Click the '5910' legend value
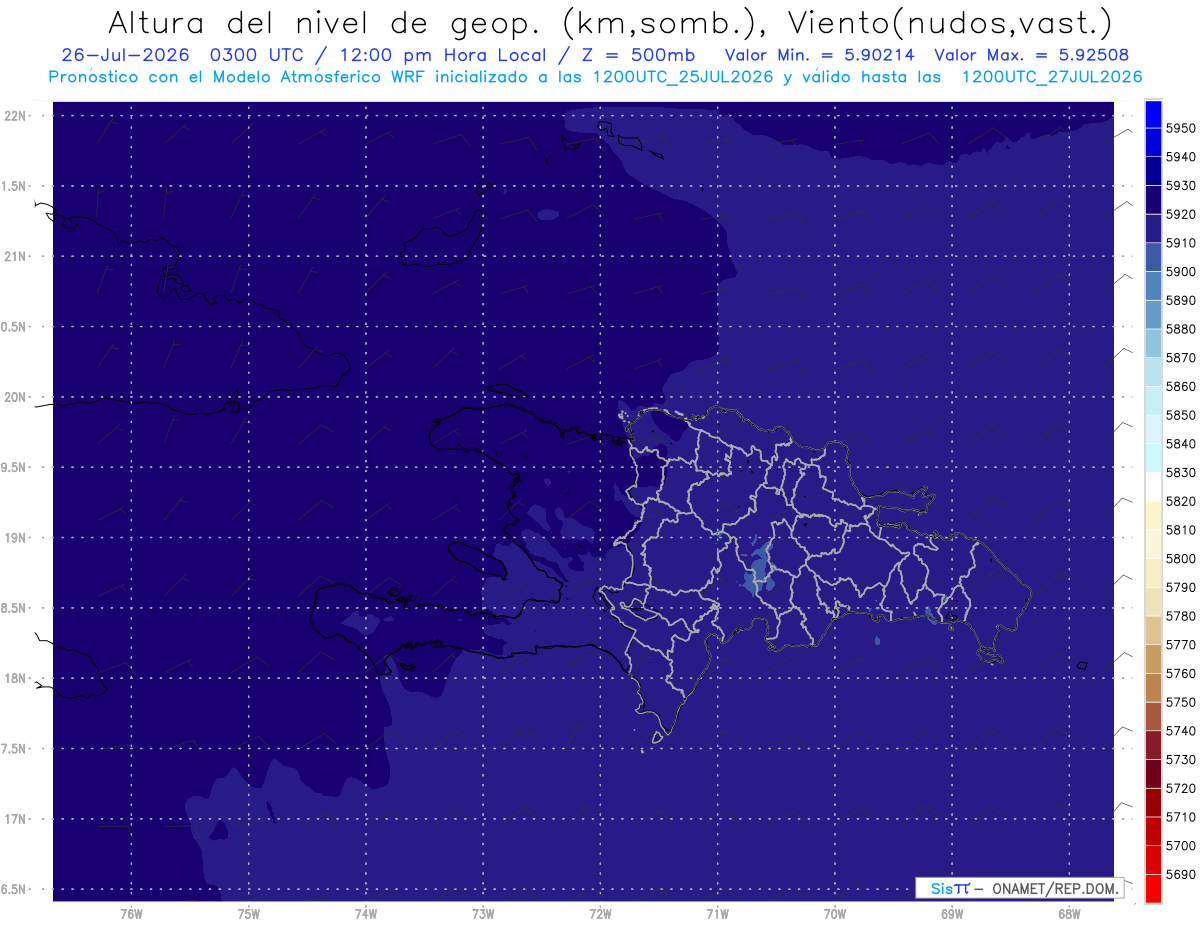The width and height of the screenshot is (1200, 927). pos(1181,243)
